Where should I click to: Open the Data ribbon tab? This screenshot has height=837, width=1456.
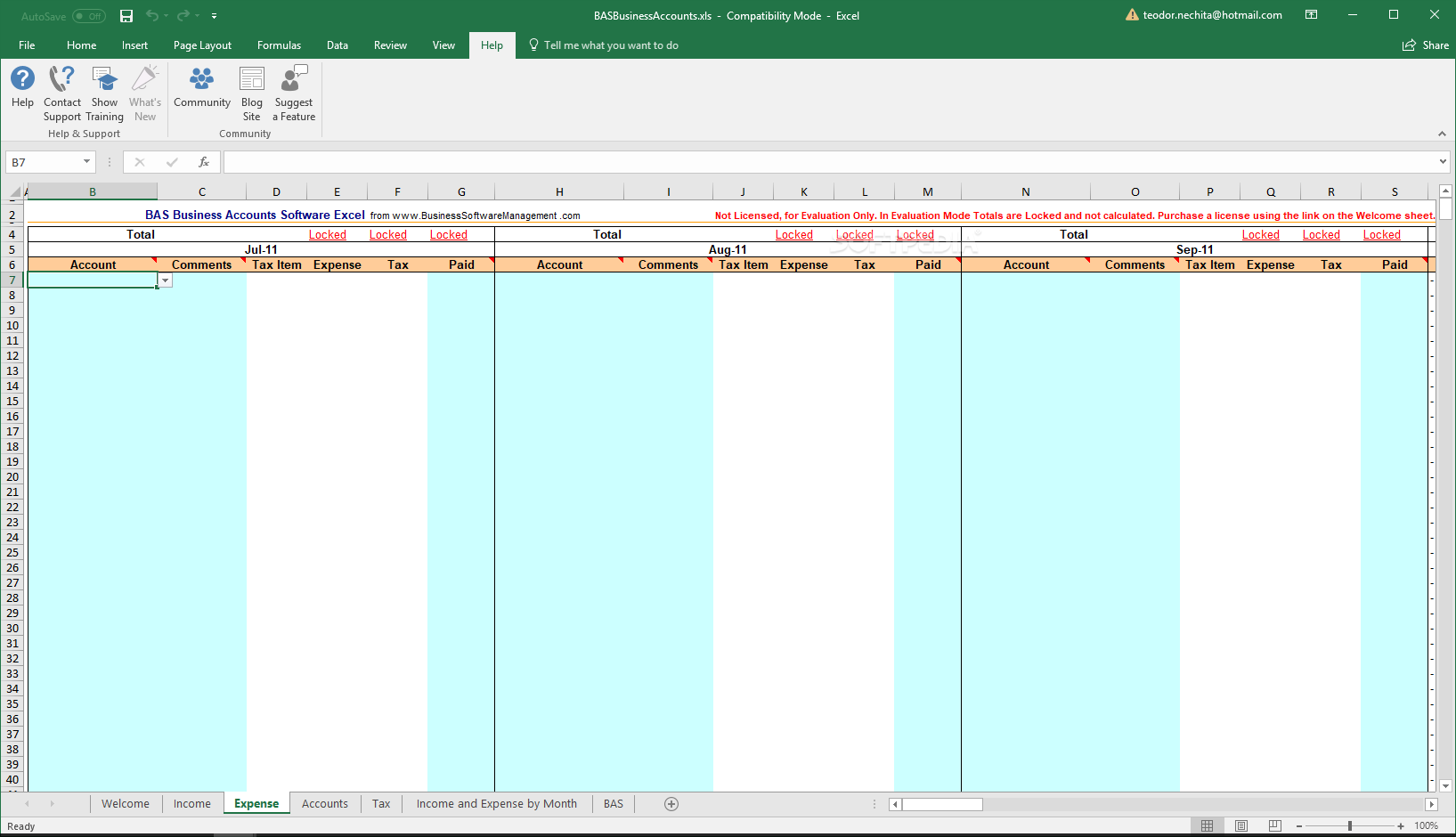pos(337,45)
